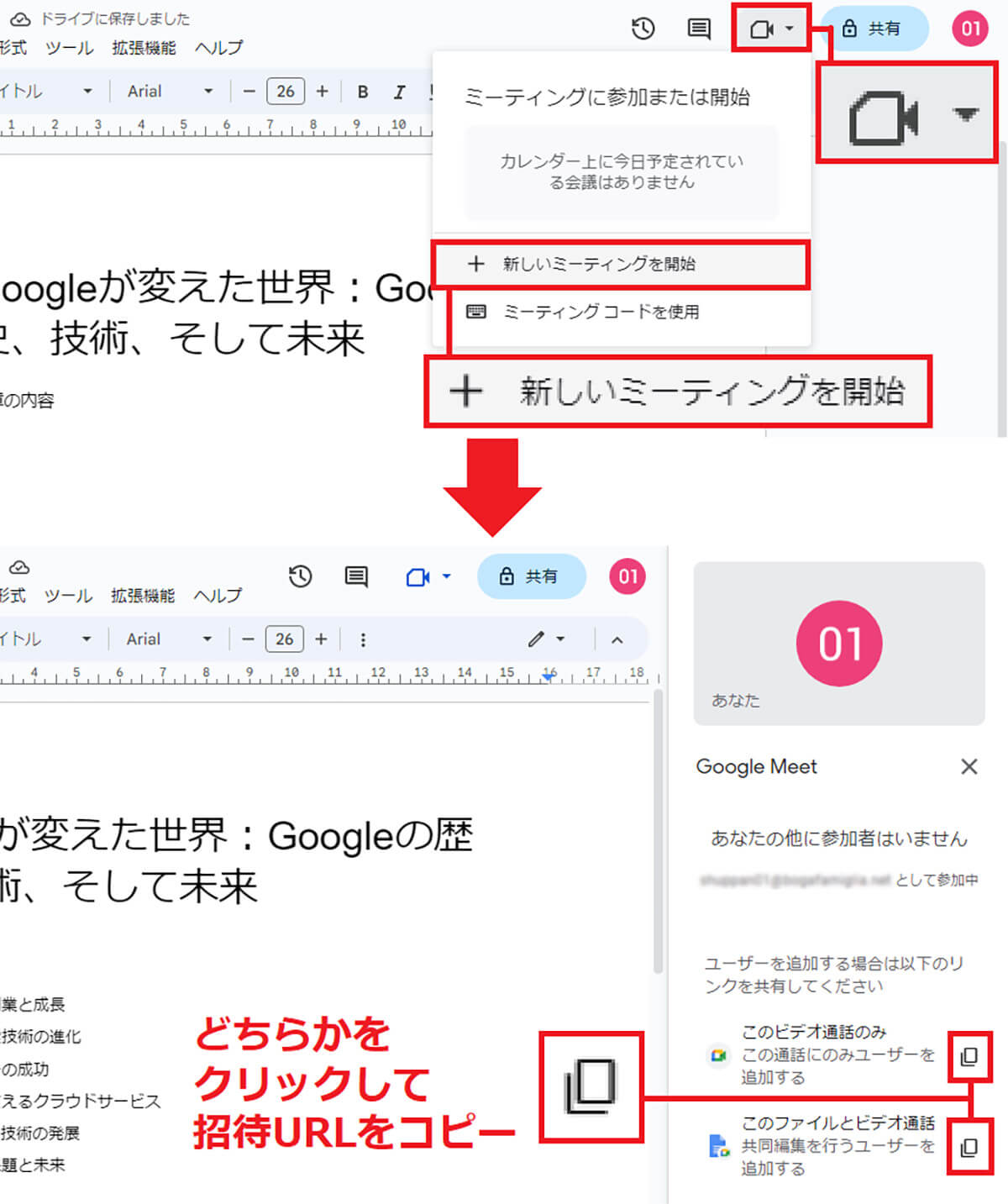Click ドライブに保存しました status text
Viewport: 1008px width, 1204px height.
pos(115,18)
